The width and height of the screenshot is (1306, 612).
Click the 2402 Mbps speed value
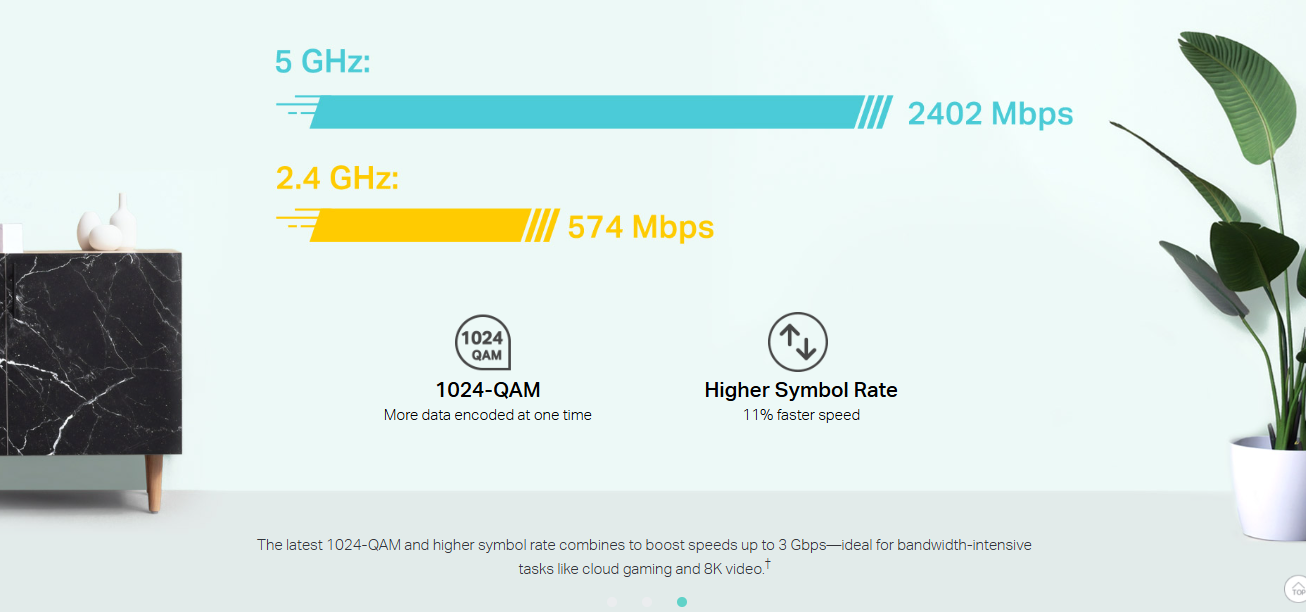(990, 114)
